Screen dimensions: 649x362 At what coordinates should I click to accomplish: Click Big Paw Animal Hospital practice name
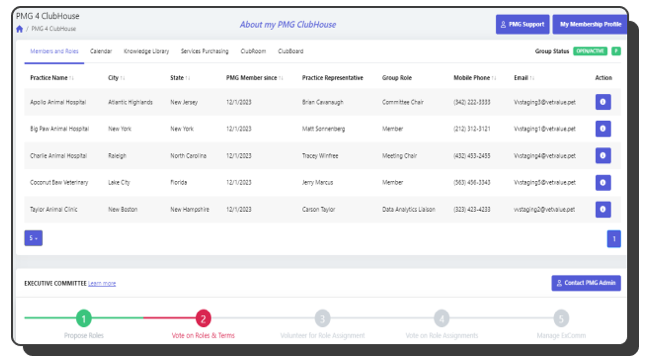(60, 129)
